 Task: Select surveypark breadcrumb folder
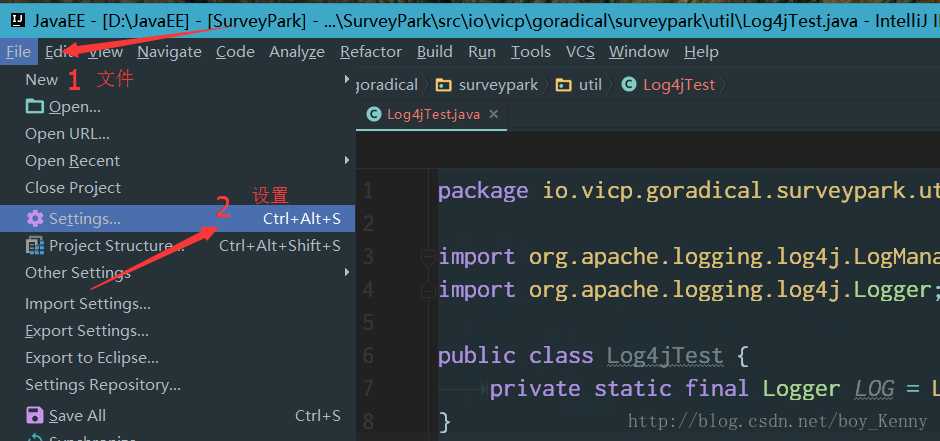pyautogui.click(x=498, y=85)
